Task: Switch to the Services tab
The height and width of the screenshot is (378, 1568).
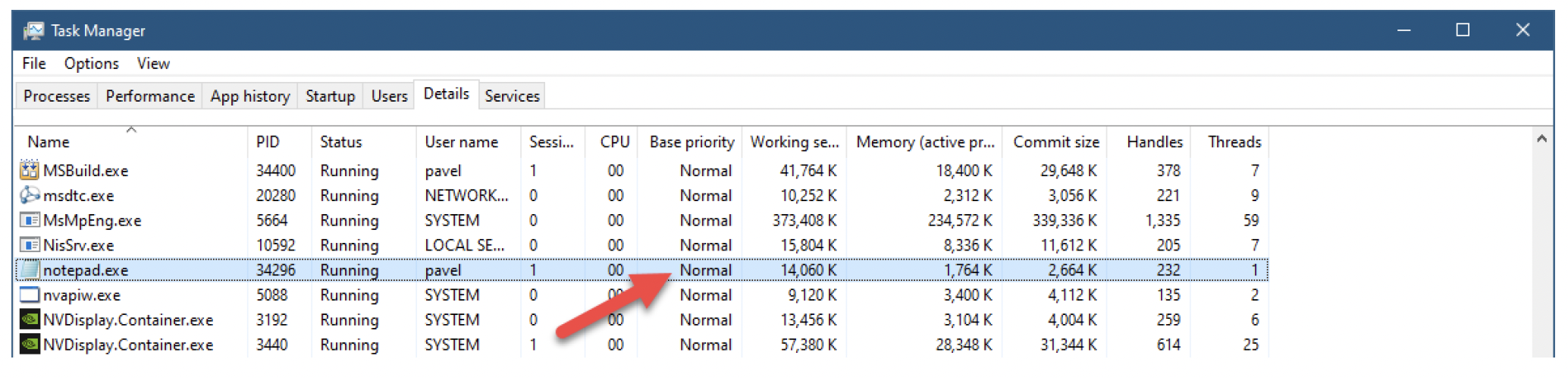Action: click(x=512, y=96)
